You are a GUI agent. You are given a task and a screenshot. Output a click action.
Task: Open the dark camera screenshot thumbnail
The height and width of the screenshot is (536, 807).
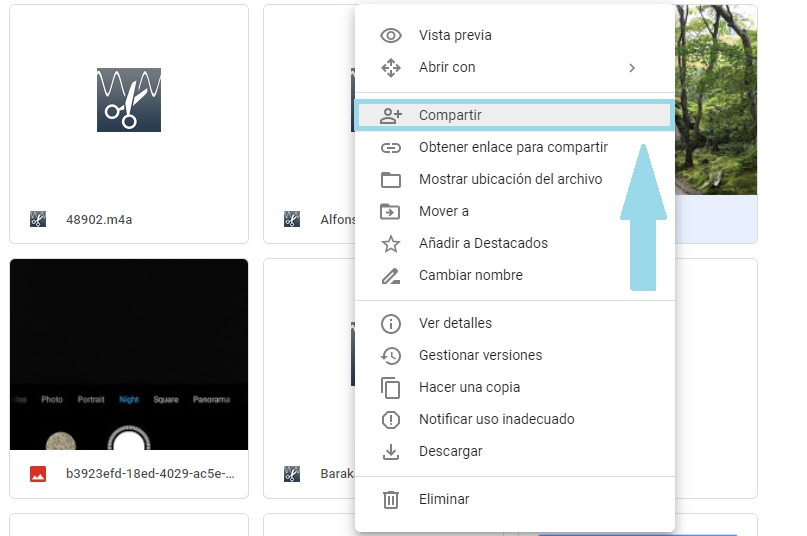click(129, 354)
